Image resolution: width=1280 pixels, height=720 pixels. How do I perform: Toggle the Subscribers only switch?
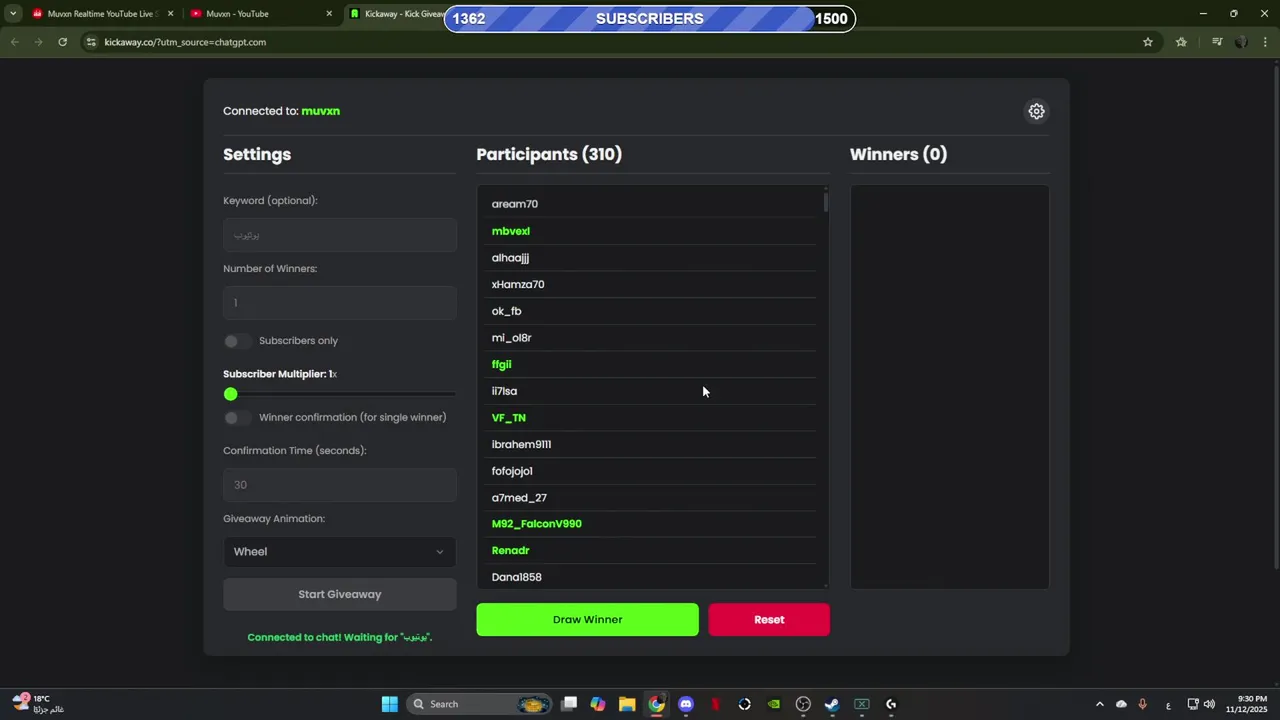click(237, 341)
